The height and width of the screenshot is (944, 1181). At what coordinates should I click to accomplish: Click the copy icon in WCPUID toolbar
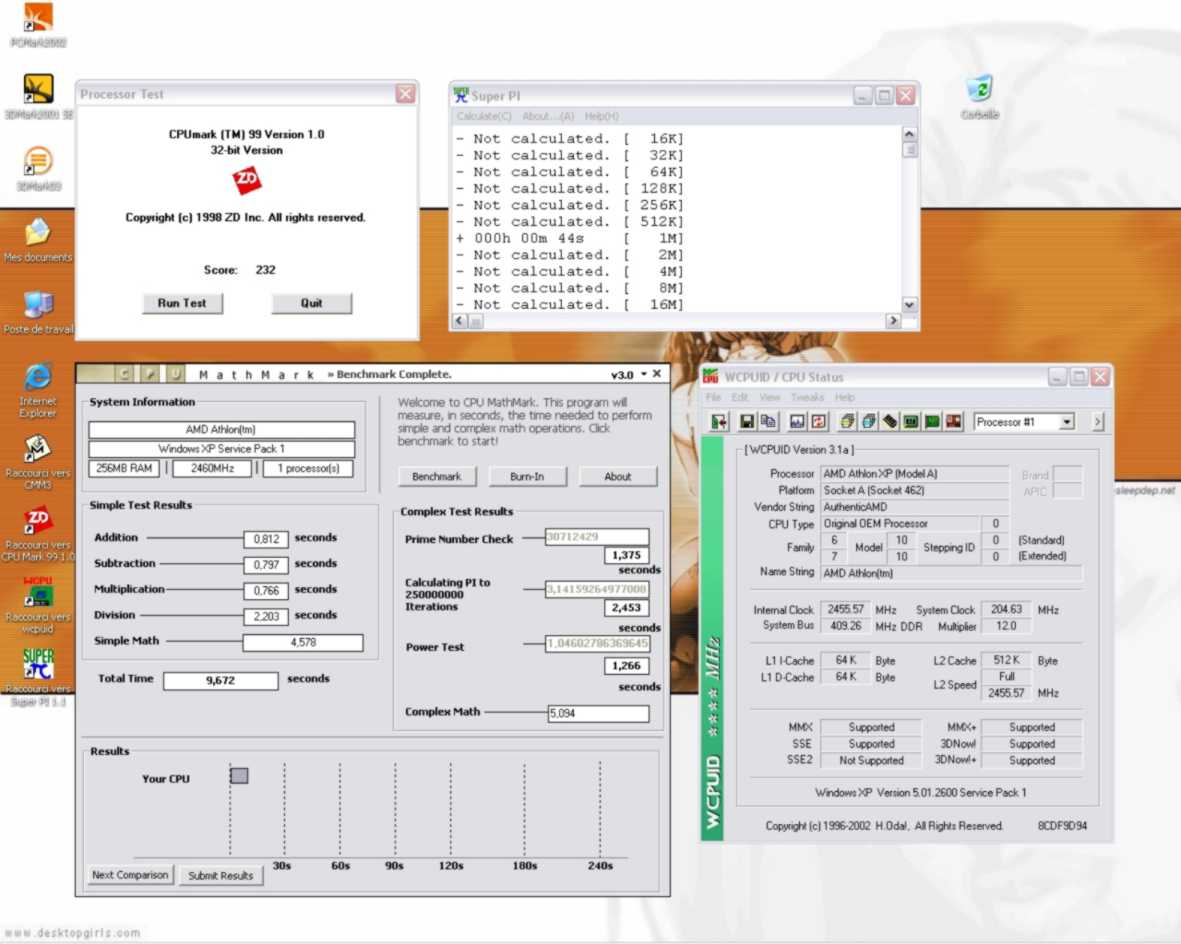pos(768,422)
